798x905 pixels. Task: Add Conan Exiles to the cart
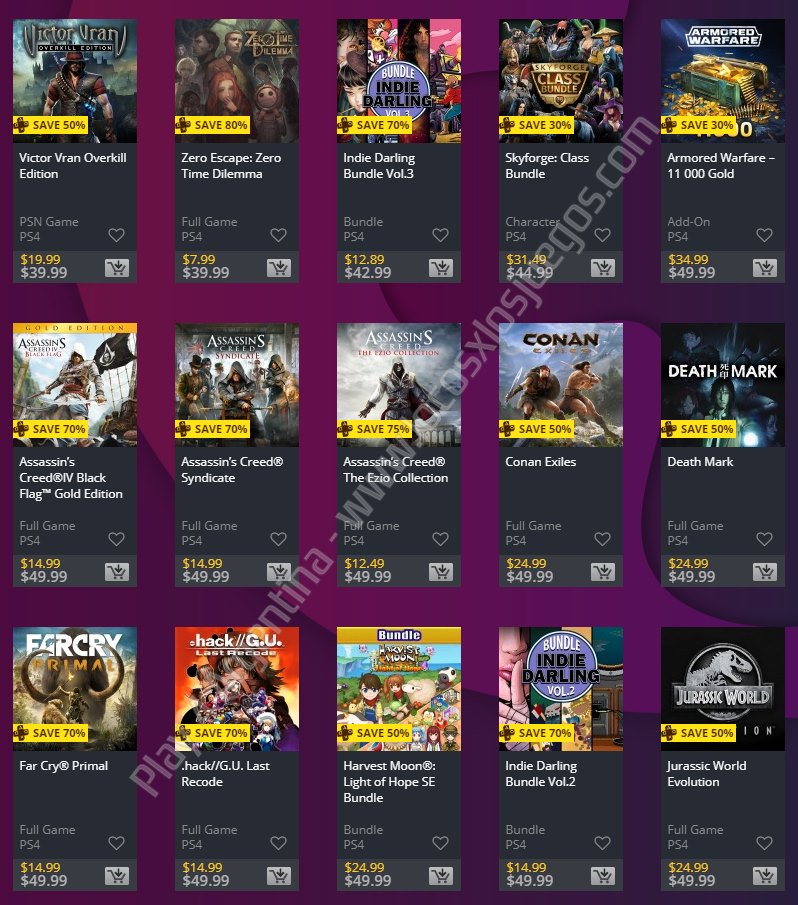pyautogui.click(x=603, y=571)
